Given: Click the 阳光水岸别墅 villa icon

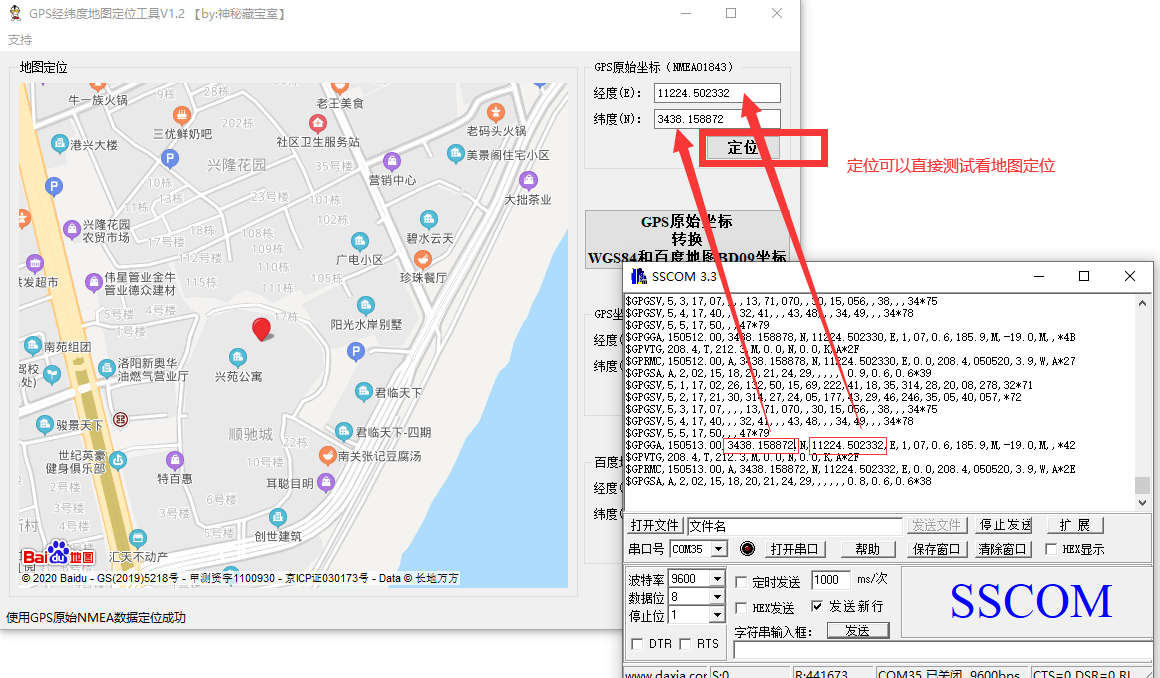Looking at the screenshot, I should pos(365,305).
